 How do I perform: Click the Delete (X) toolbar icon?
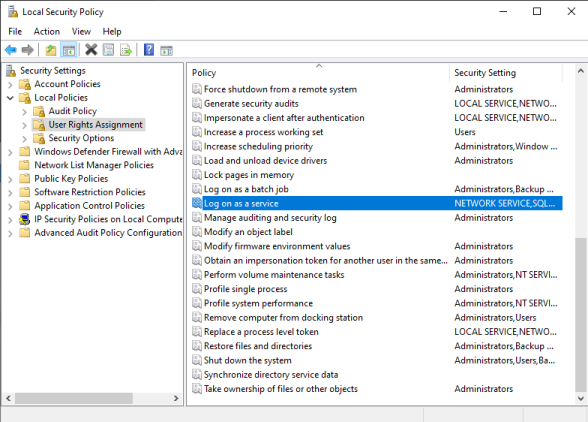point(91,50)
